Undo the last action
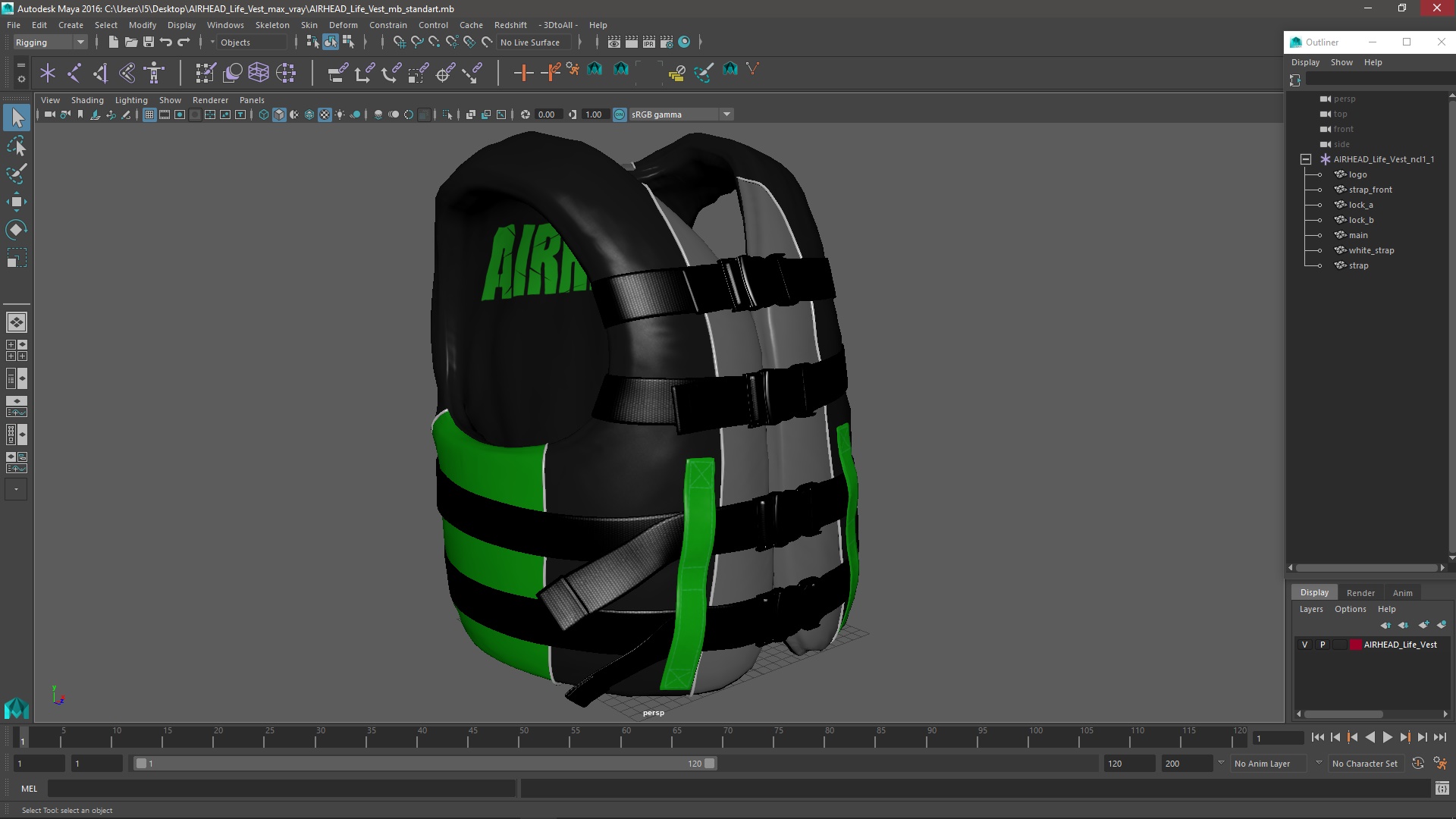 (165, 42)
